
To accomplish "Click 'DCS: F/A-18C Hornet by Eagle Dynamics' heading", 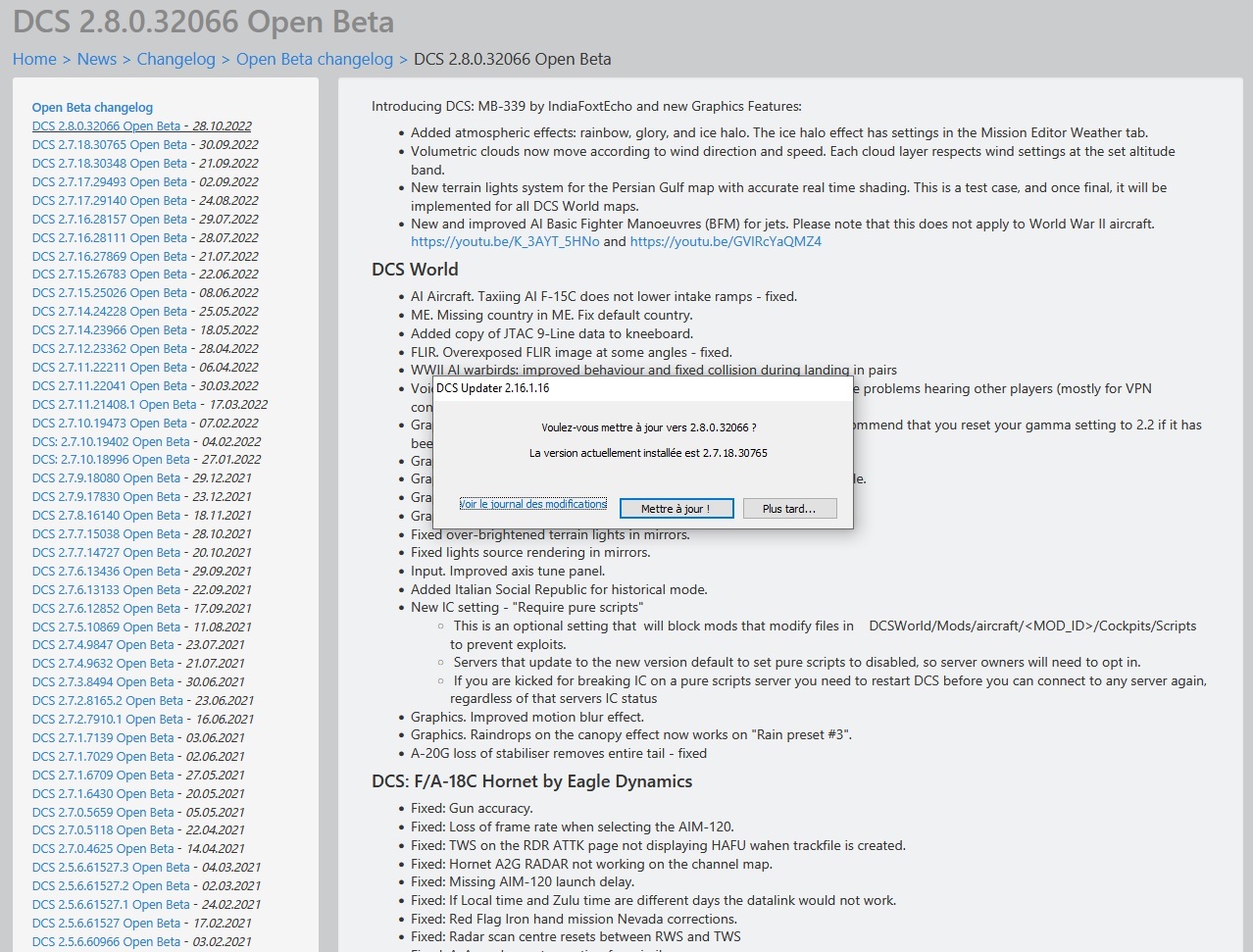I will (x=532, y=781).
